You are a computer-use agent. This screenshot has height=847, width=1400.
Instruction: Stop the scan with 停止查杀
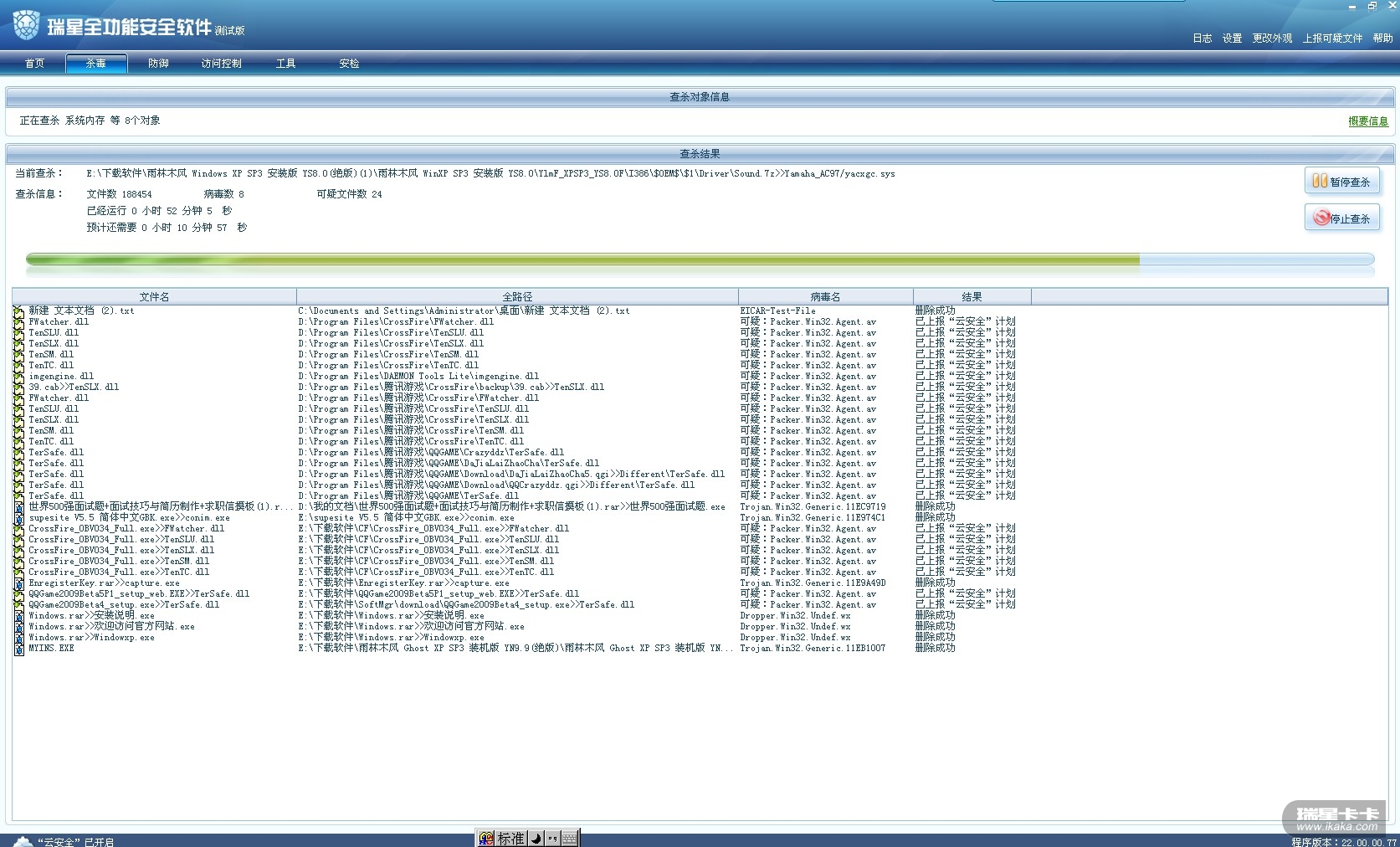1342,218
